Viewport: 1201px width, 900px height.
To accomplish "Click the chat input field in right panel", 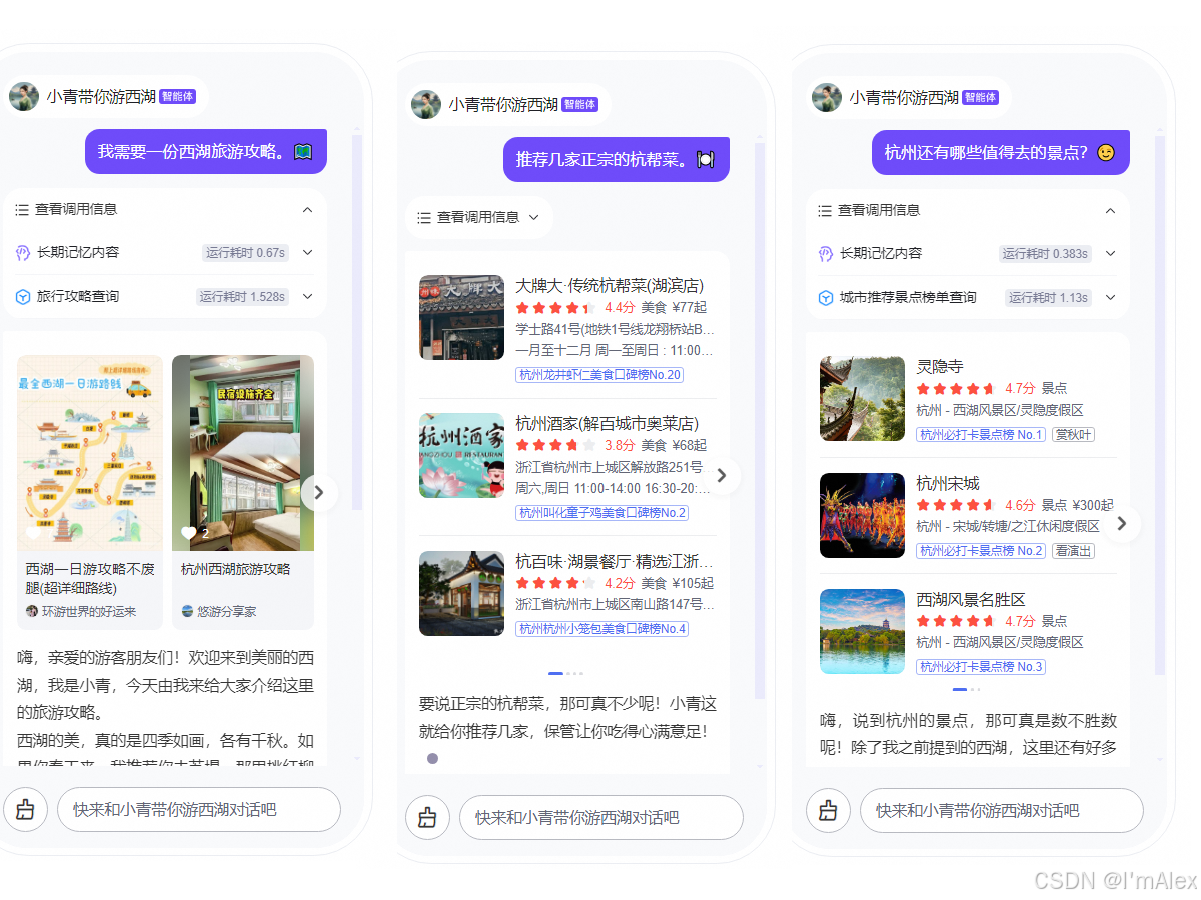I will tap(1002, 811).
